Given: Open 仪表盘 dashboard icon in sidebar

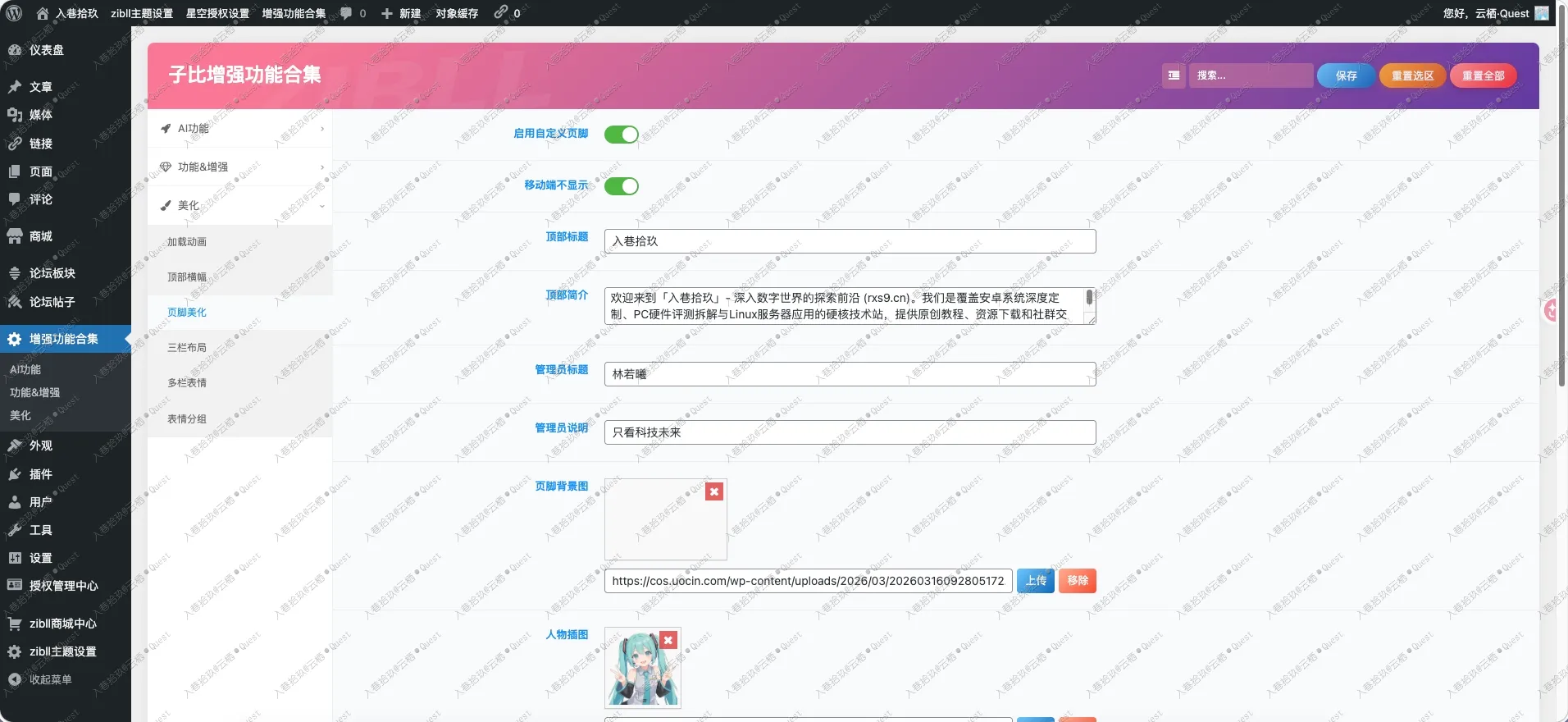Looking at the screenshot, I should coord(15,50).
